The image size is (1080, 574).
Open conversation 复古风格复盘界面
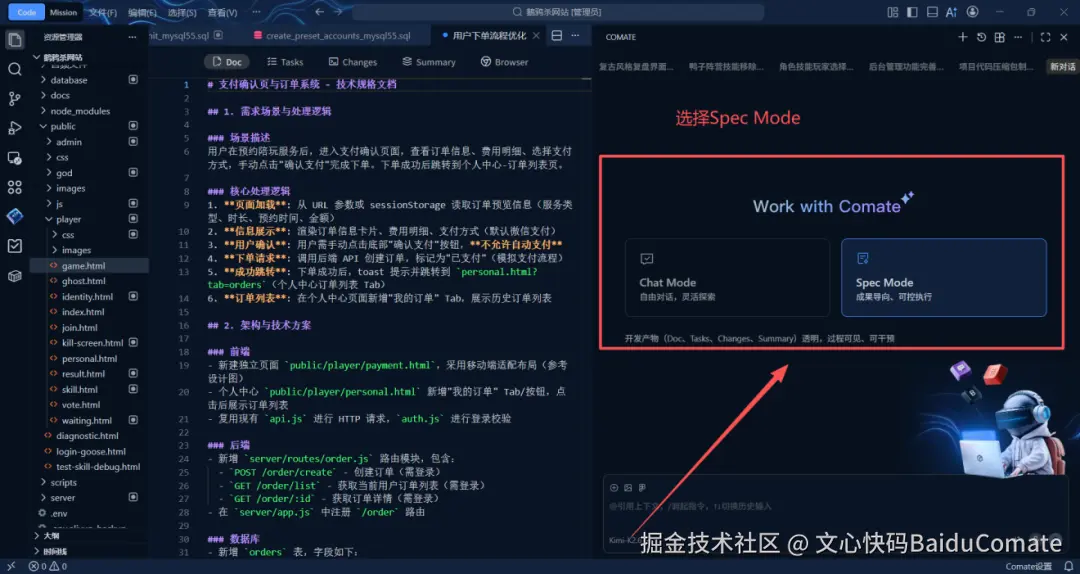coord(636,67)
